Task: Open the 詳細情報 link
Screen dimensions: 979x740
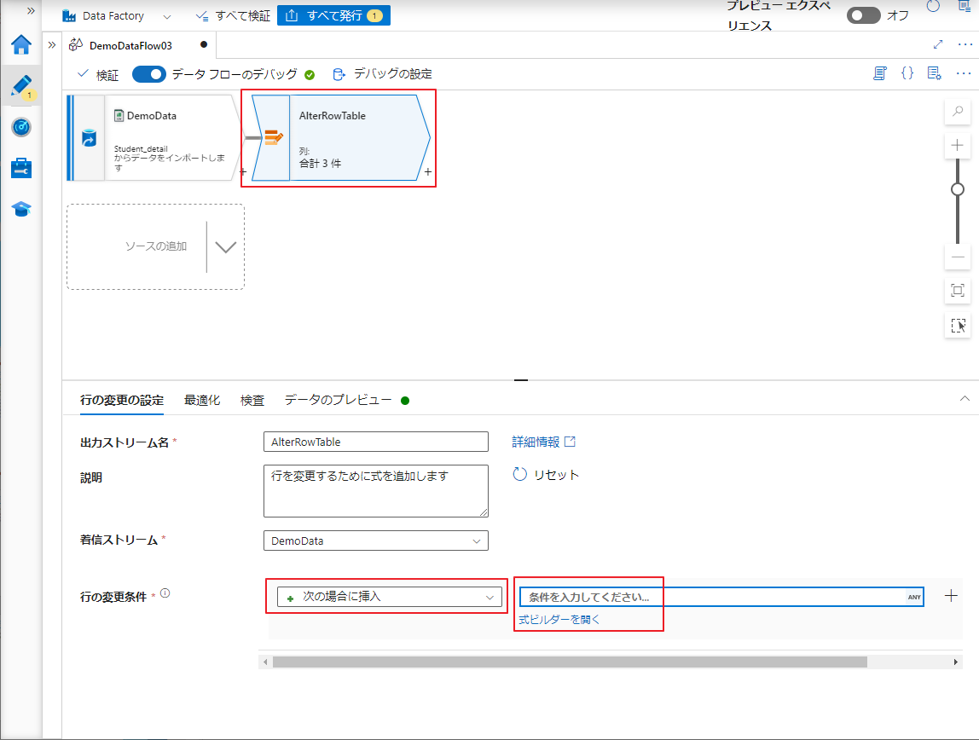Action: pos(543,442)
